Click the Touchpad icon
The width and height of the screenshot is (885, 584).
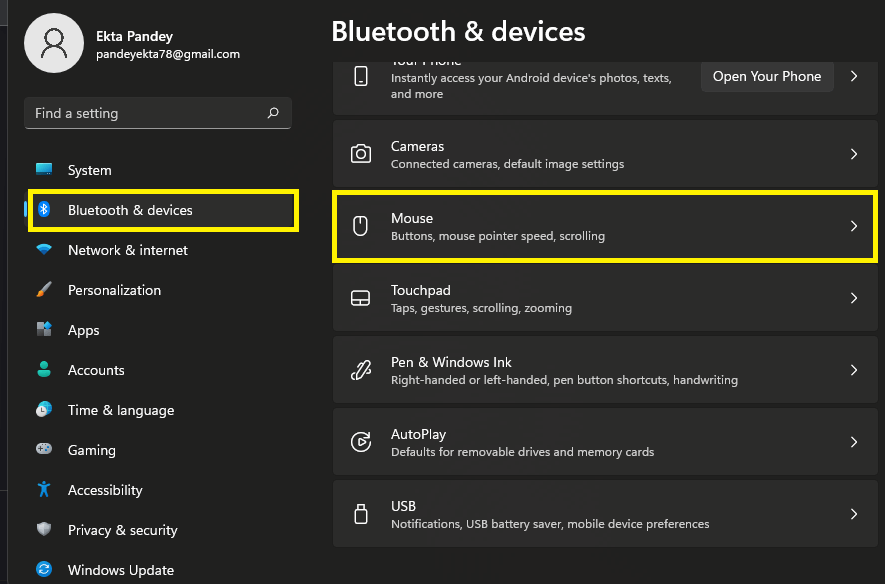click(x=361, y=298)
